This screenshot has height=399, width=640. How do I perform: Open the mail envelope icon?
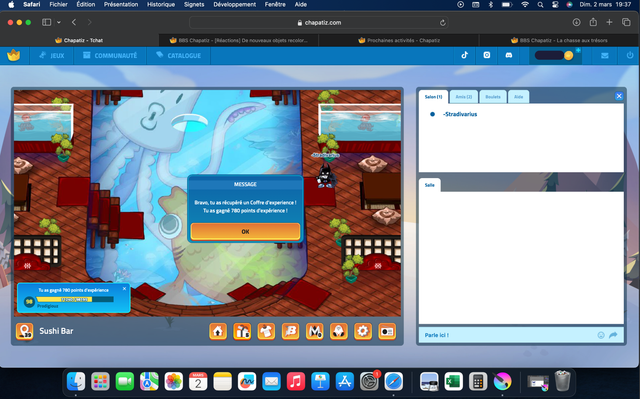[604, 55]
